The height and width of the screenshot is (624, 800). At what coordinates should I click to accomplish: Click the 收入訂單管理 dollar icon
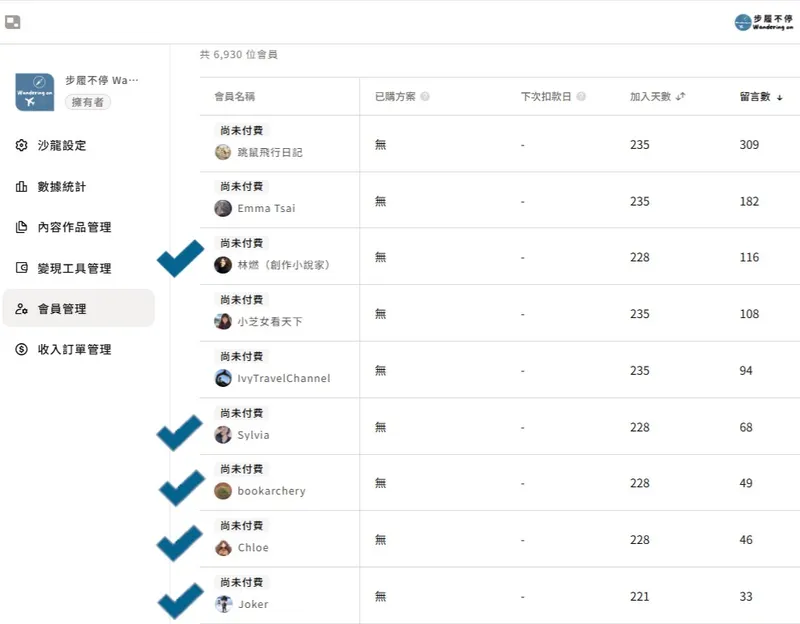pyautogui.click(x=22, y=349)
